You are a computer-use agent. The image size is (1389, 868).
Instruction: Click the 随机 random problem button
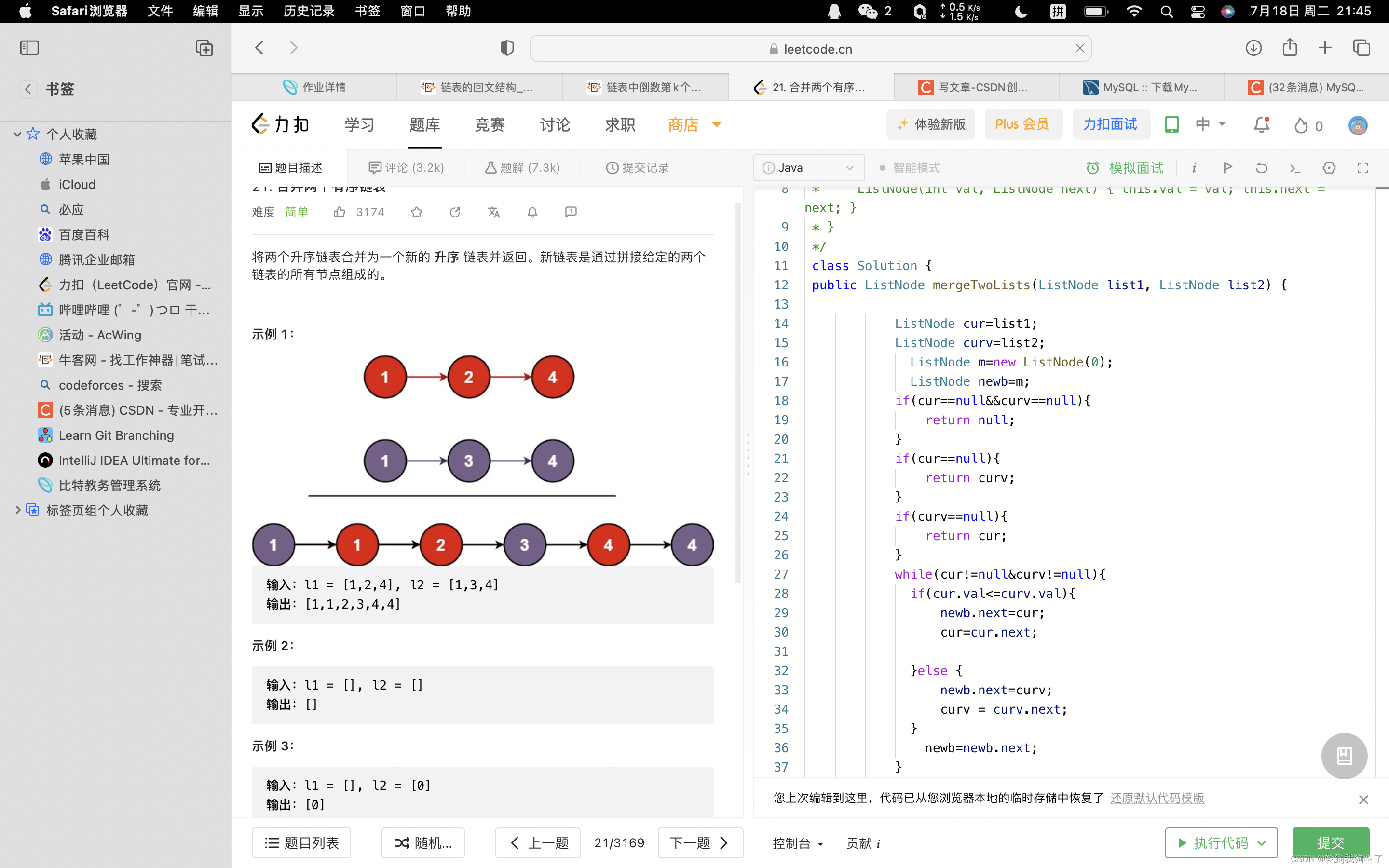(x=423, y=843)
